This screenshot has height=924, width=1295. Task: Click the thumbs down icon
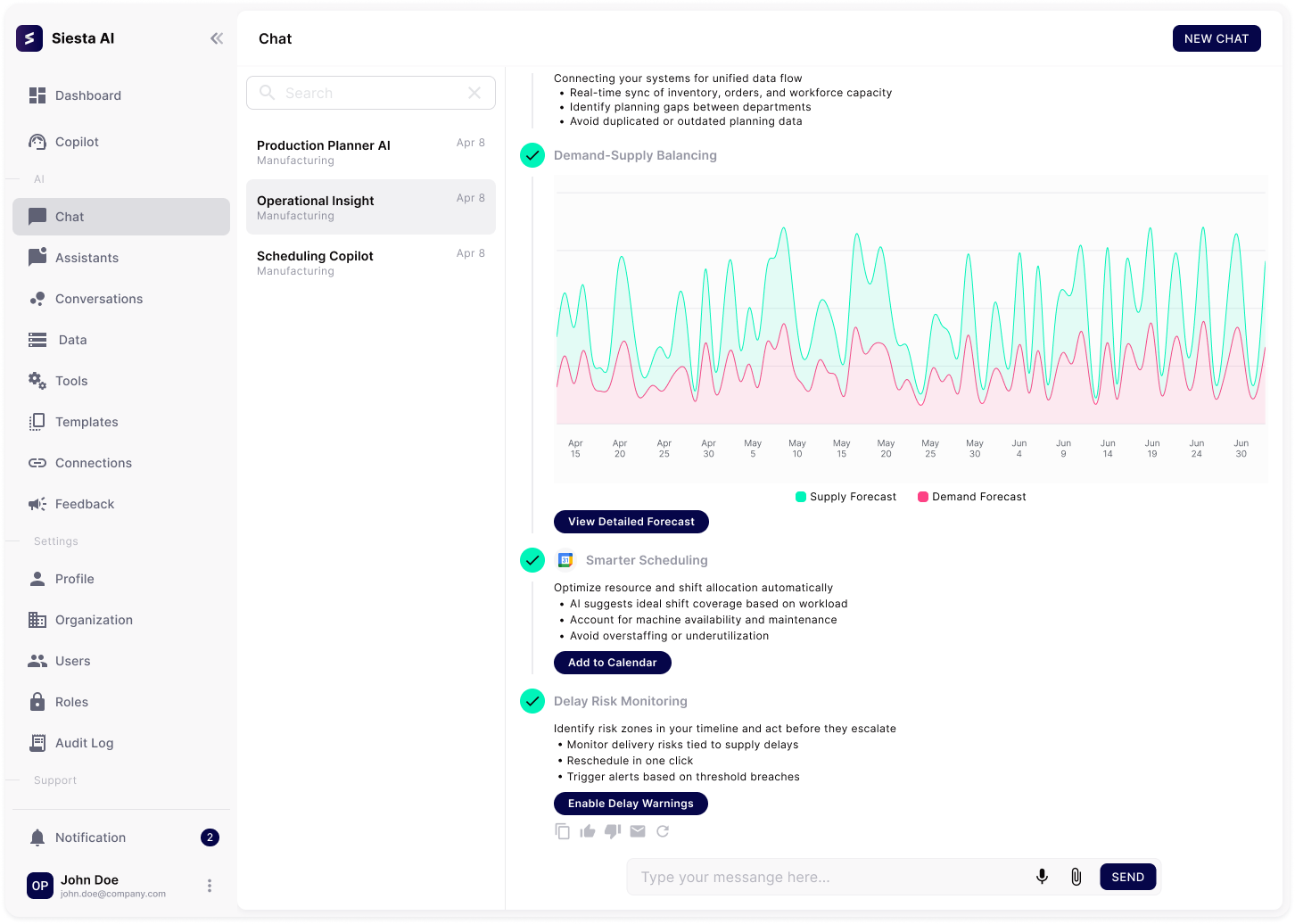coord(612,831)
